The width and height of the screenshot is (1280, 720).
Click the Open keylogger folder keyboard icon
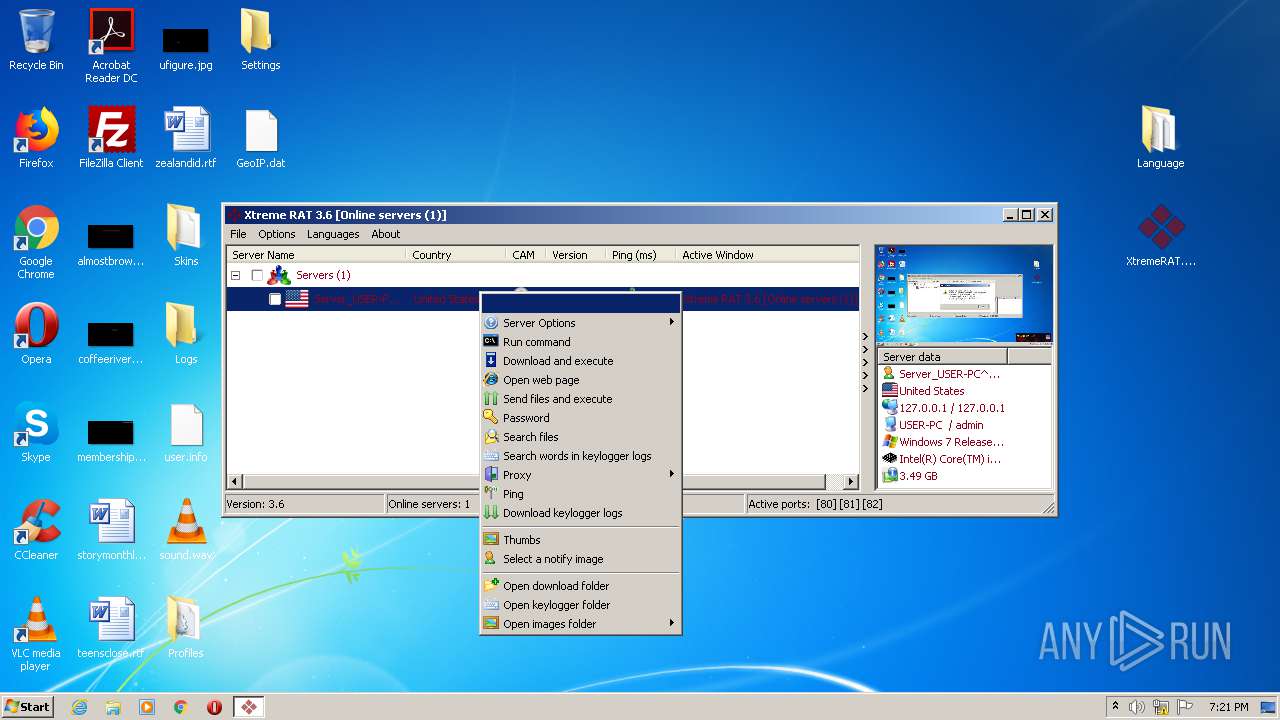coord(491,605)
